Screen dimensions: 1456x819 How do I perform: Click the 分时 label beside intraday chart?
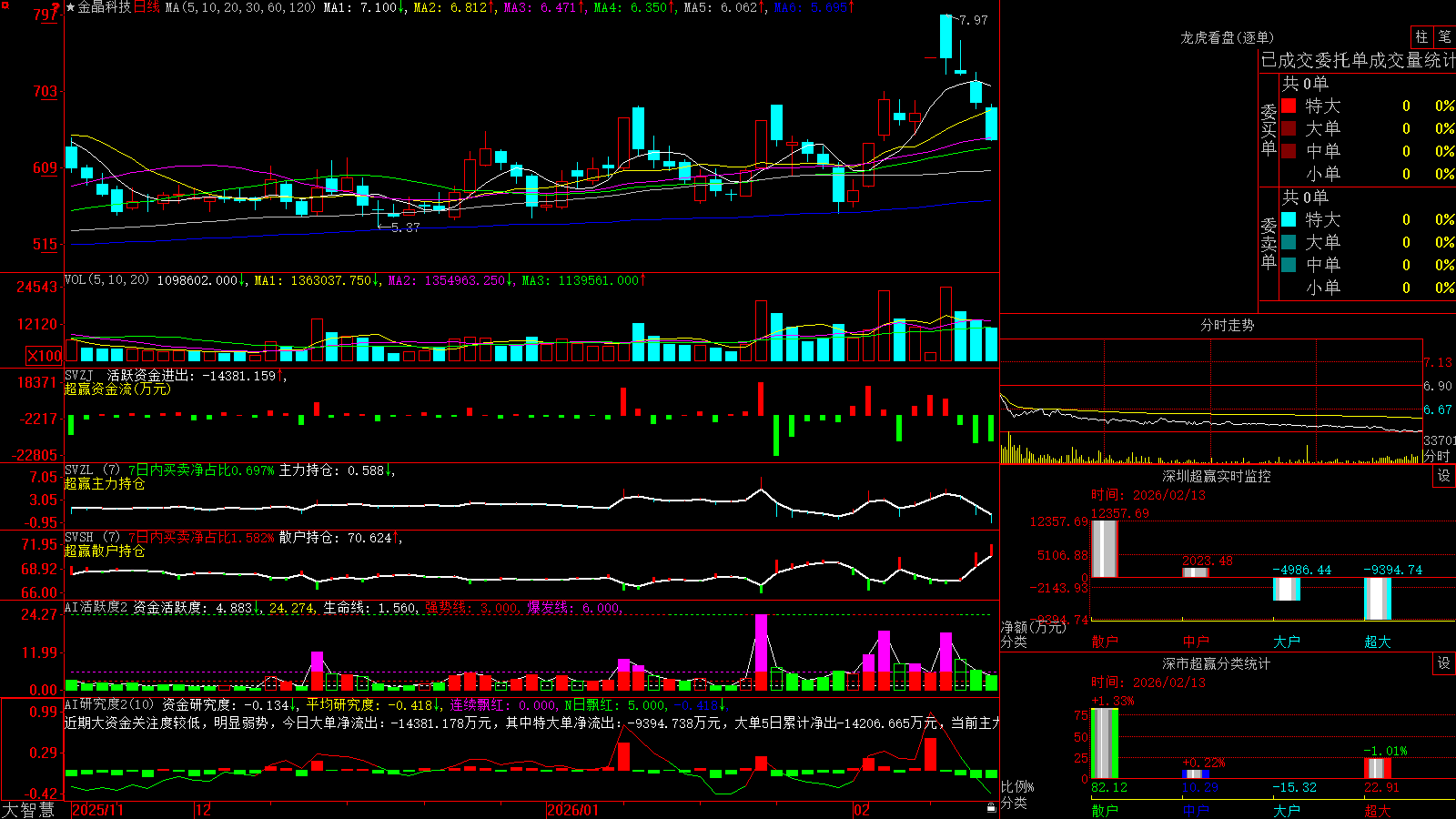[x=1437, y=456]
